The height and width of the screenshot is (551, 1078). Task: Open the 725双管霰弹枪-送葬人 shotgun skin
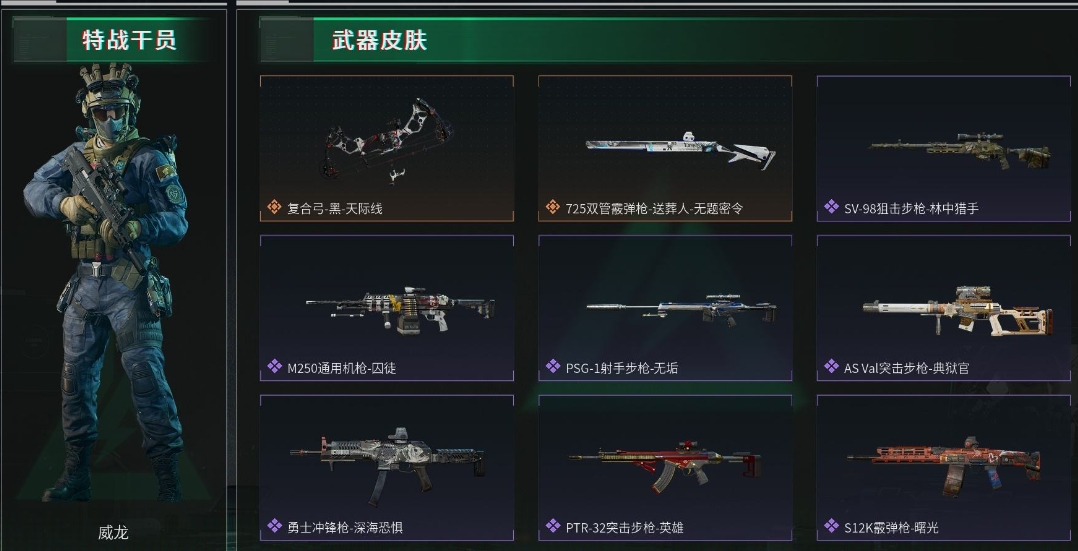pyautogui.click(x=665, y=148)
